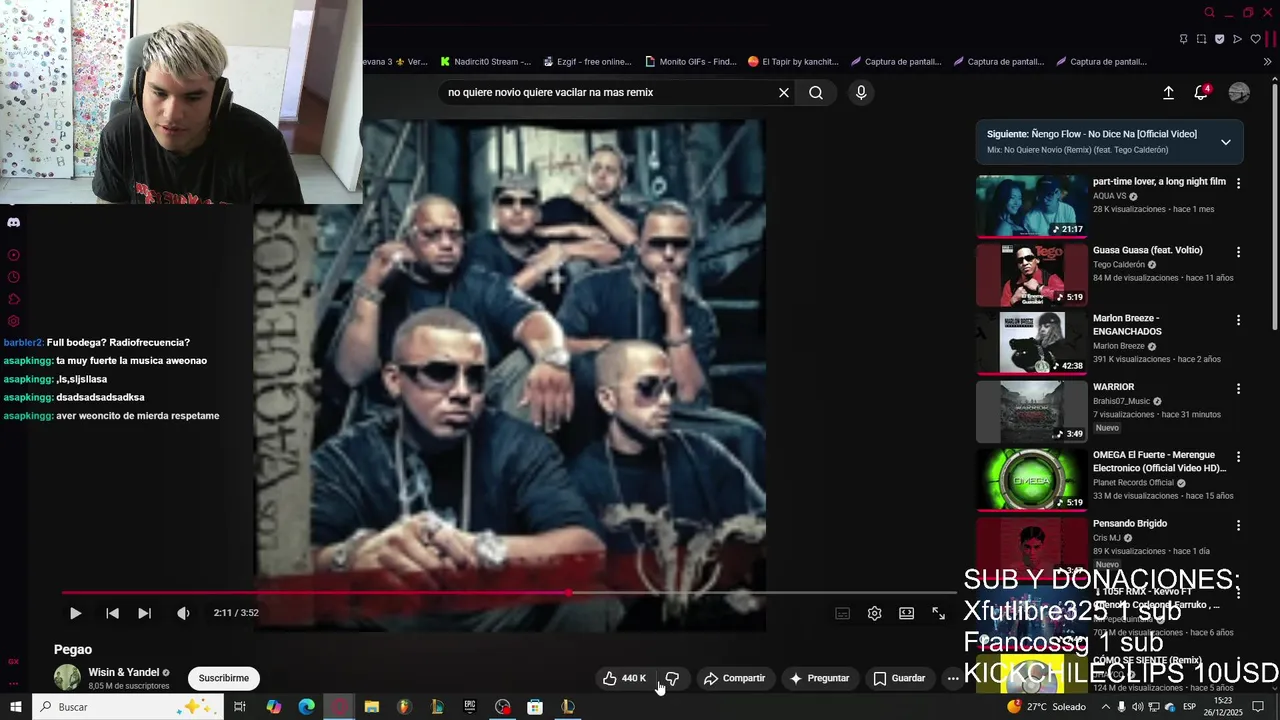The width and height of the screenshot is (1280, 720).
Task: Open Epic Games launcher from taskbar
Action: coord(470,707)
